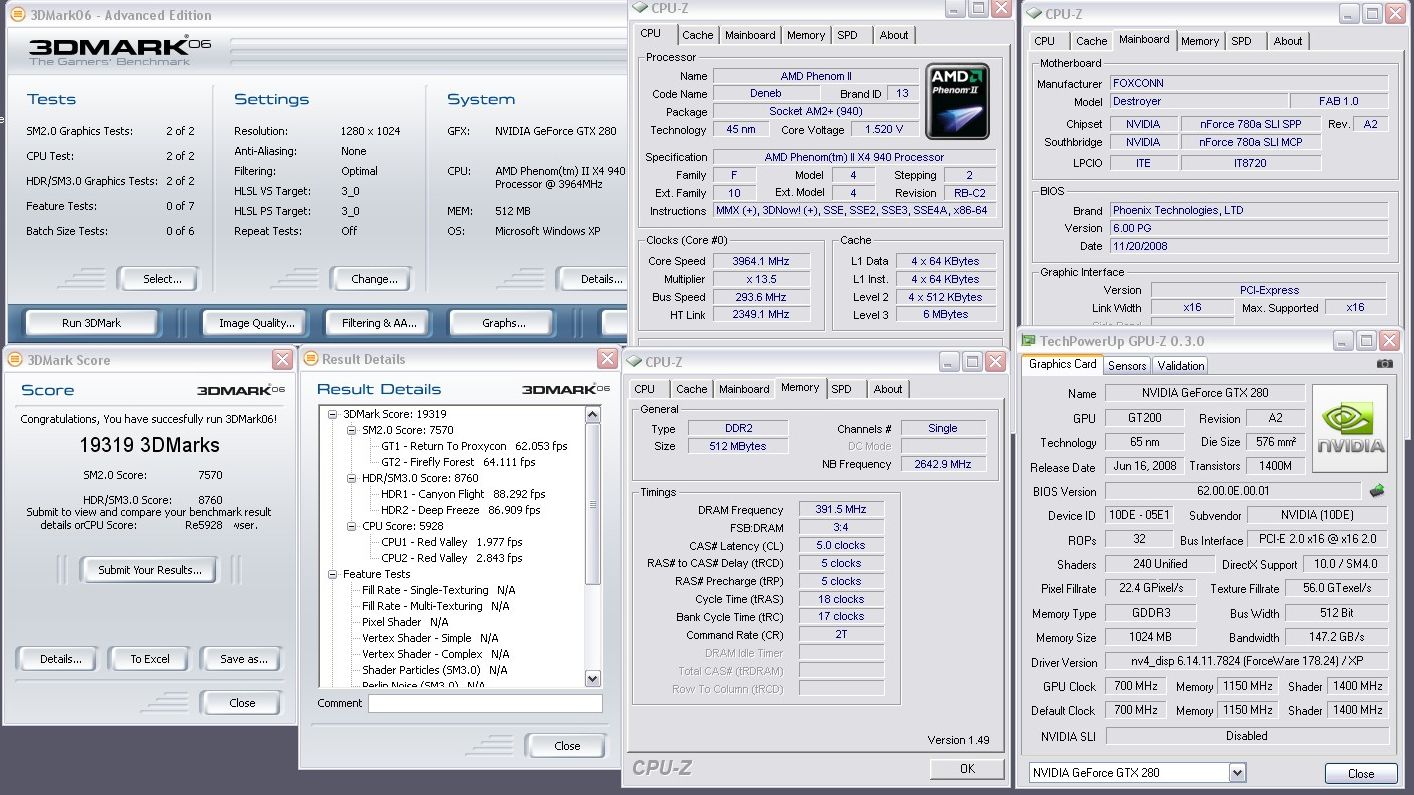Collapse the CPU Score tree node
Image resolution: width=1414 pixels, height=795 pixels.
point(352,526)
